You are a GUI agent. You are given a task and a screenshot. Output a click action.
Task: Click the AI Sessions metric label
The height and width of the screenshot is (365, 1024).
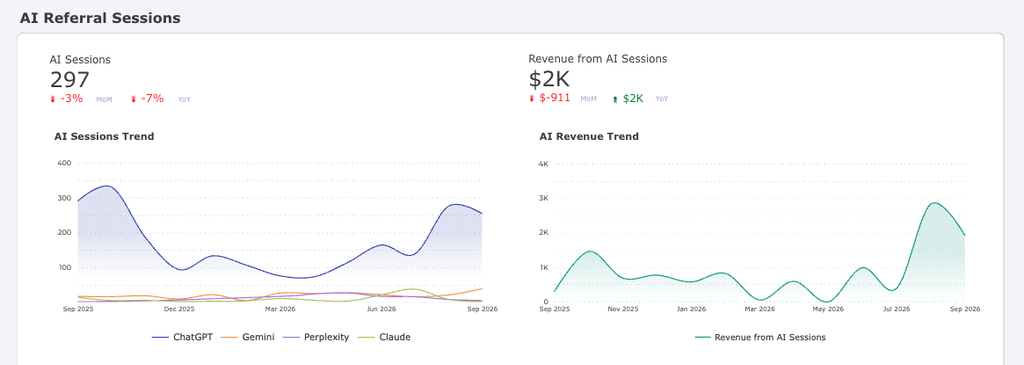pos(80,59)
